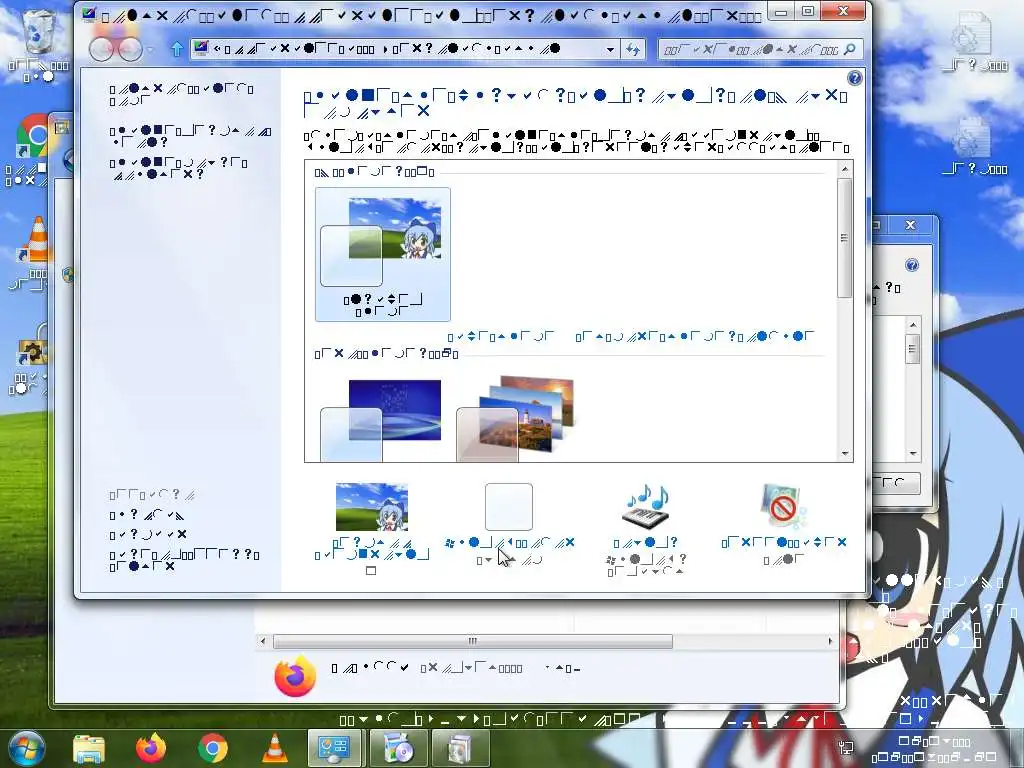This screenshot has height=768, width=1024.
Task: Click the horizontal scrollbar thumb in background window
Action: (x=473, y=641)
